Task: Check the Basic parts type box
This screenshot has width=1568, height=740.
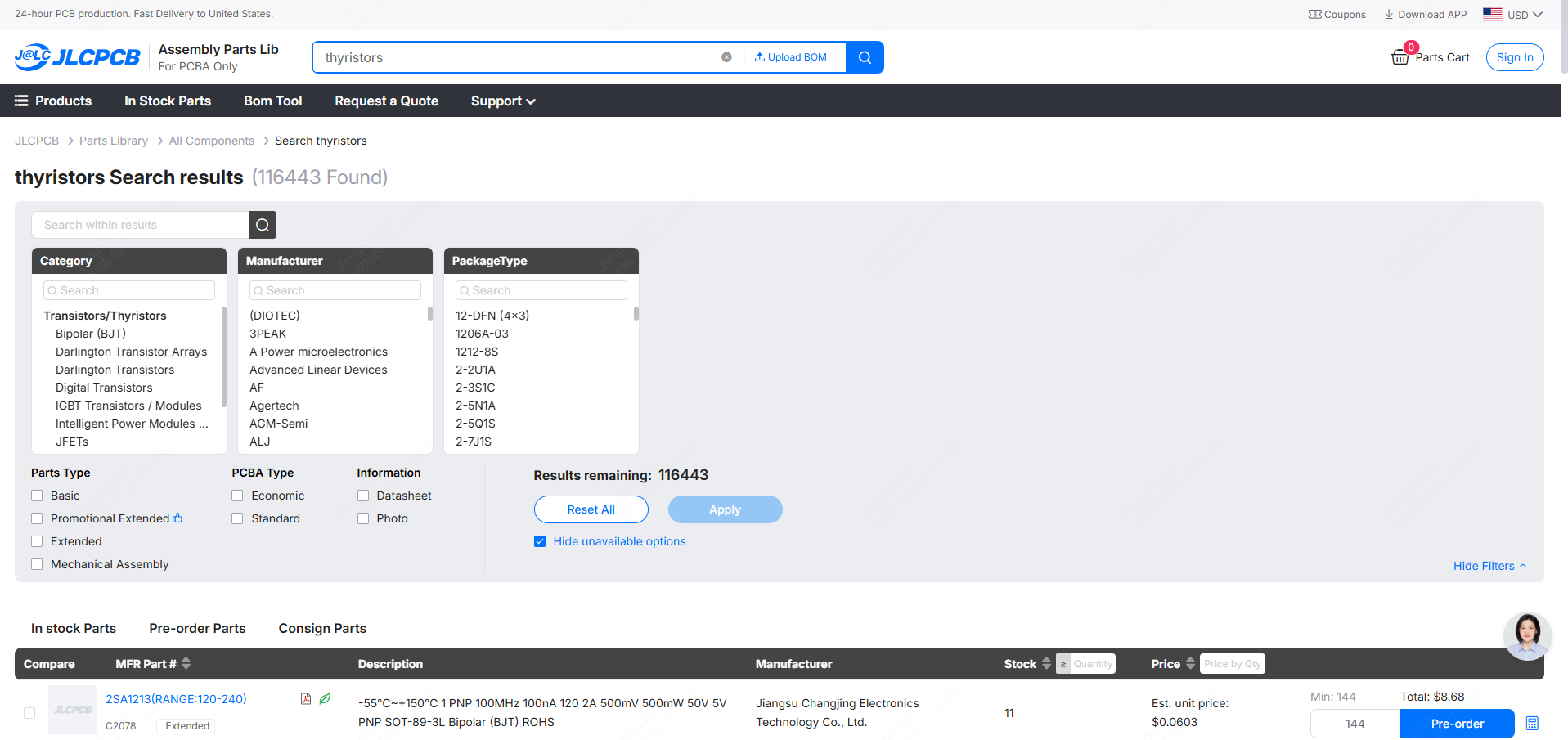Action: tap(37, 496)
